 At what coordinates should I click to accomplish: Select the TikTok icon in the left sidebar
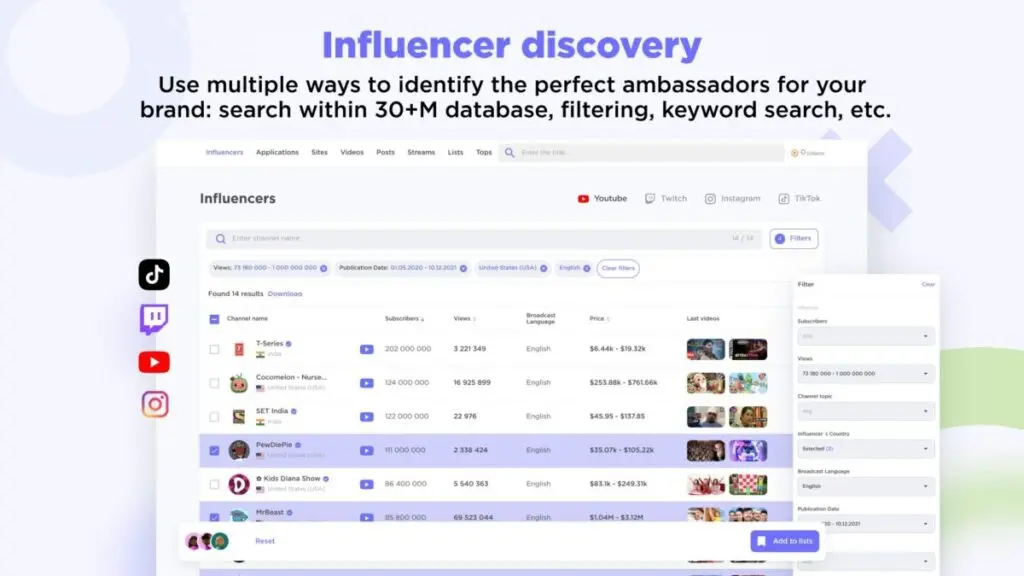click(x=153, y=274)
